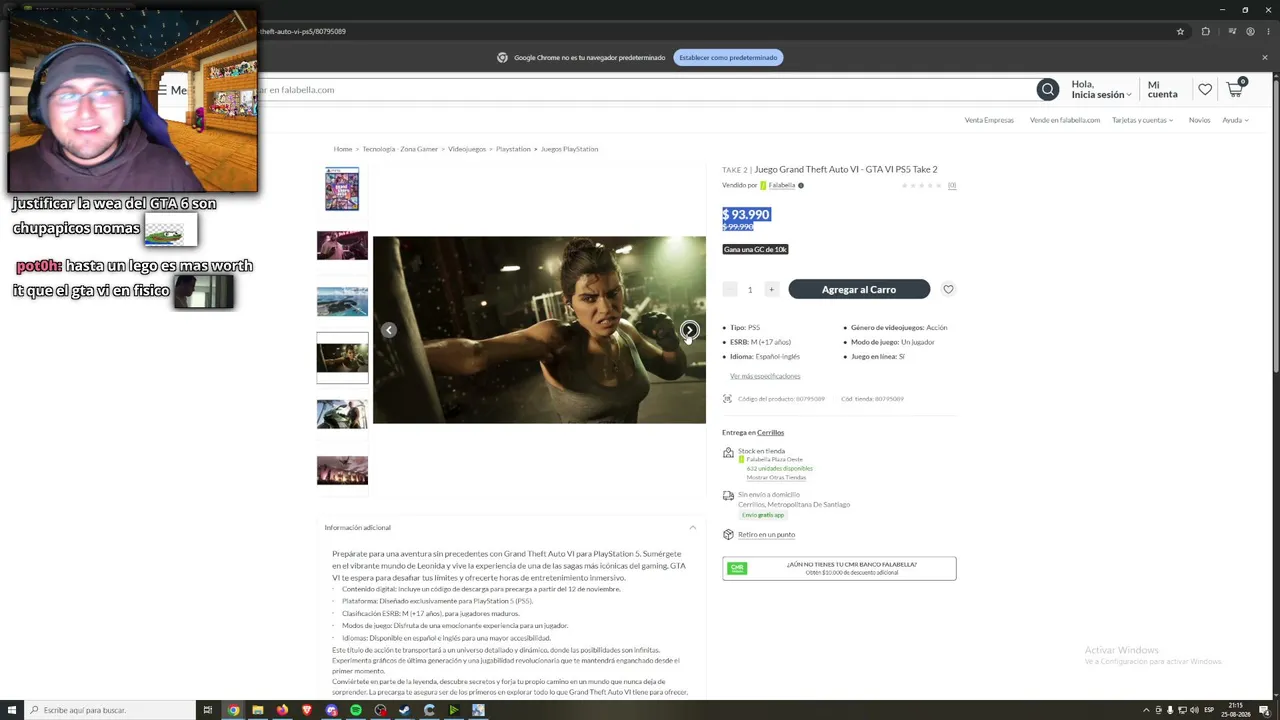Click the review count next to the stars
This screenshot has width=1280, height=720.
(952, 185)
